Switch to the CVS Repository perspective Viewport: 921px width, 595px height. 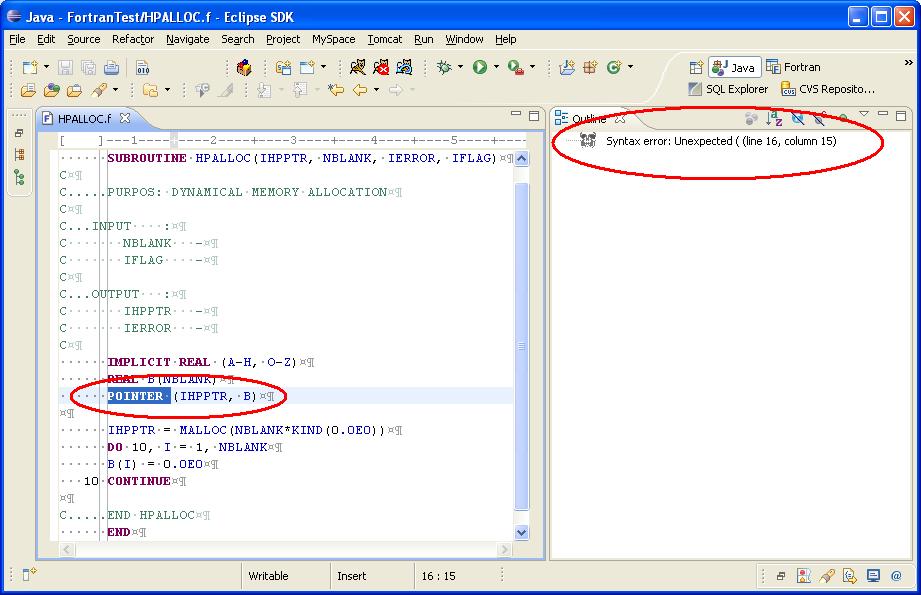828,89
